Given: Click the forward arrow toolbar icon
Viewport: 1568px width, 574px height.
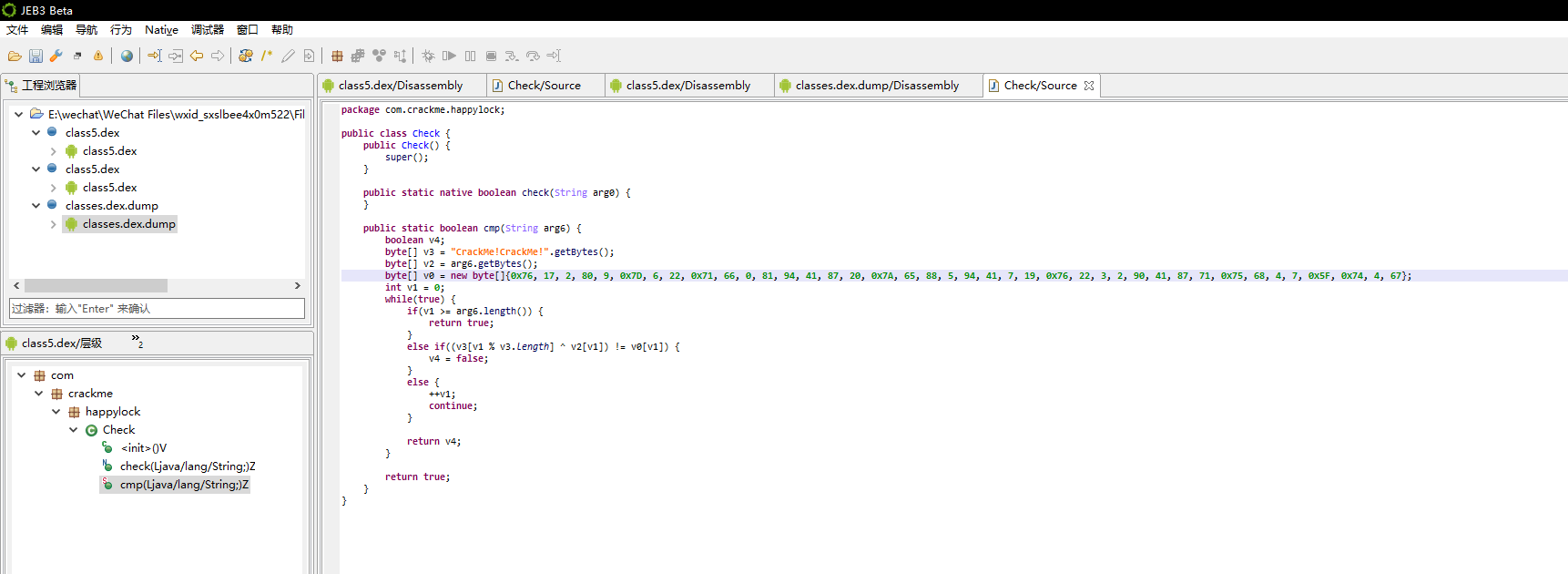Looking at the screenshot, I should [x=218, y=56].
